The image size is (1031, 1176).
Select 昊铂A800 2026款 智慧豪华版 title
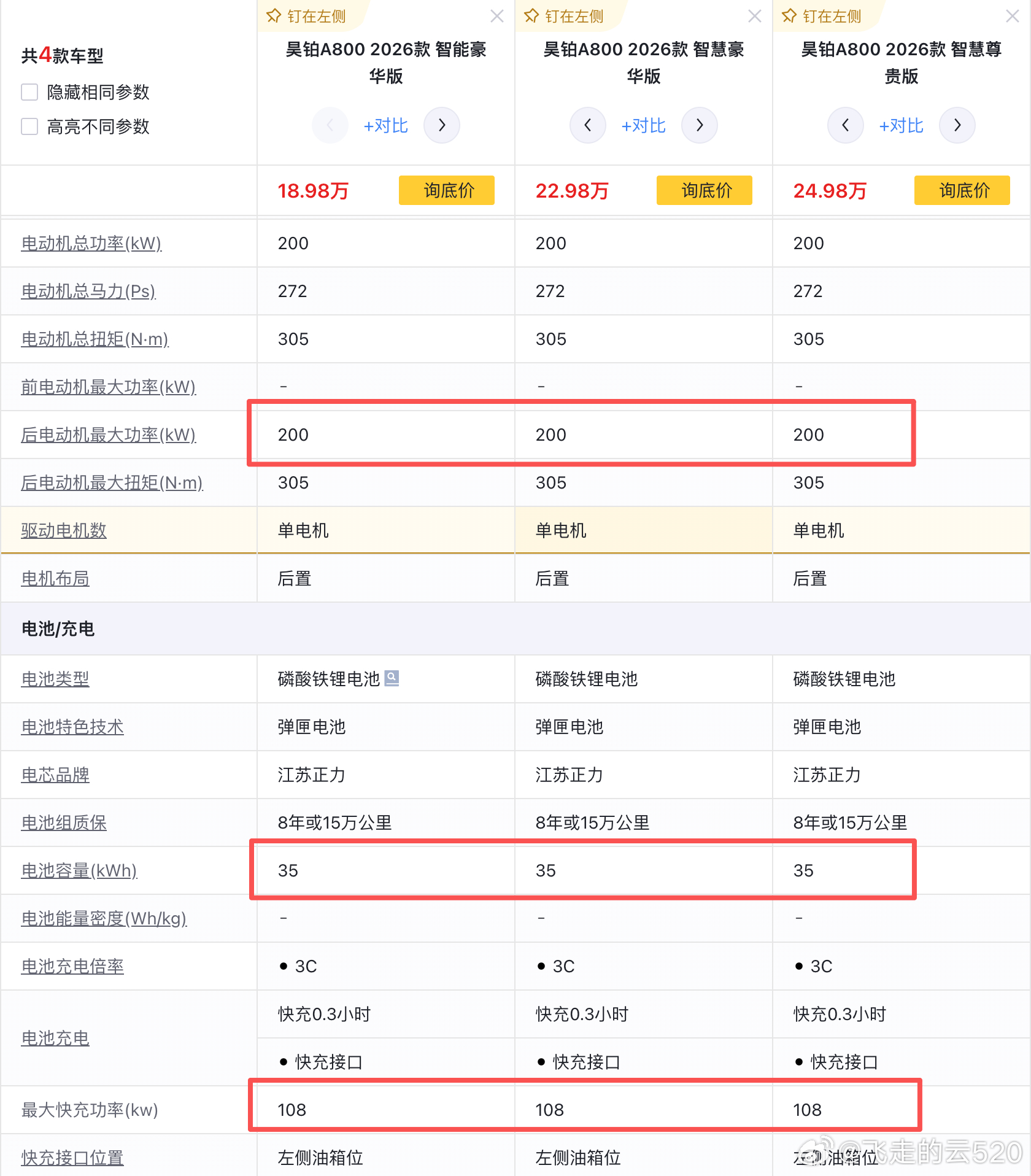(x=644, y=63)
